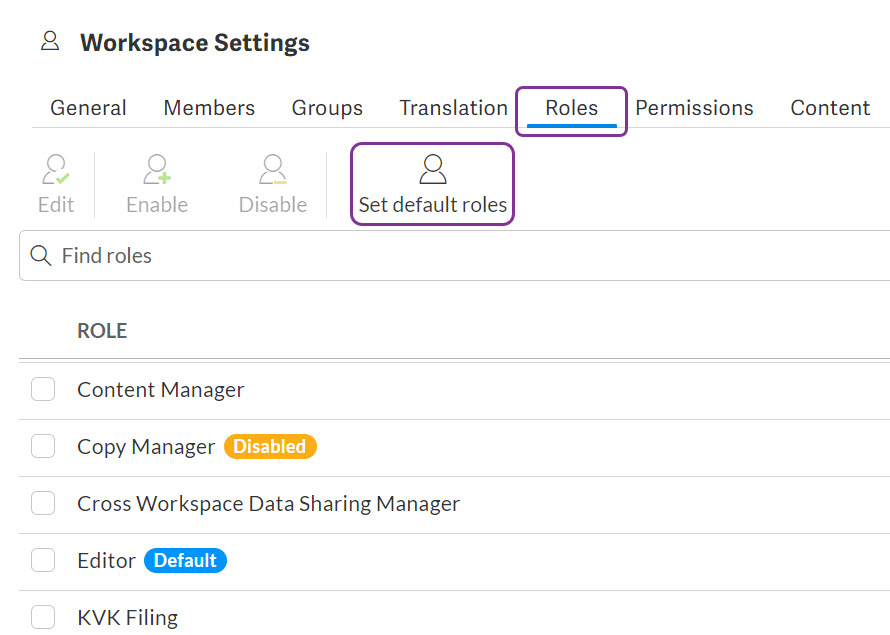Open the Permissions tab
The image size is (890, 635).
click(694, 108)
